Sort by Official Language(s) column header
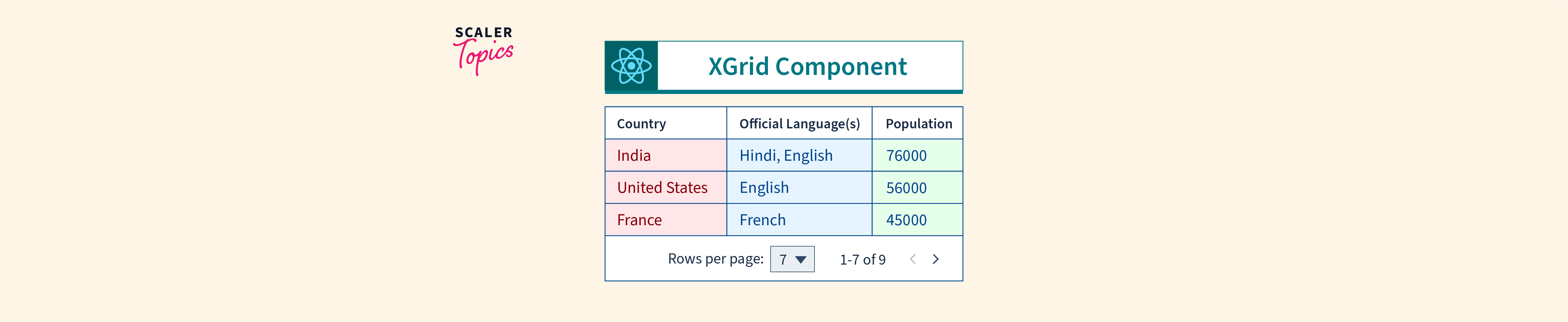Viewport: 1568px width, 322px height. (x=799, y=124)
